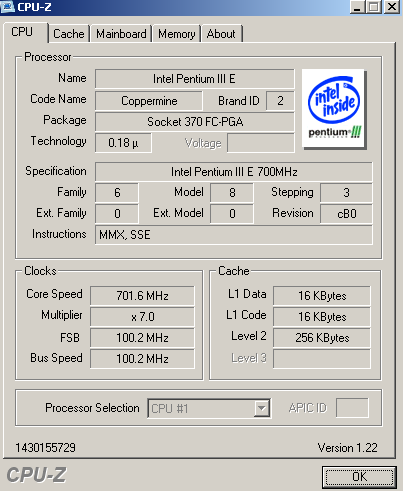Click the Code Name value 'Coppermine'
Image resolution: width=403 pixels, height=491 pixels.
tap(149, 101)
